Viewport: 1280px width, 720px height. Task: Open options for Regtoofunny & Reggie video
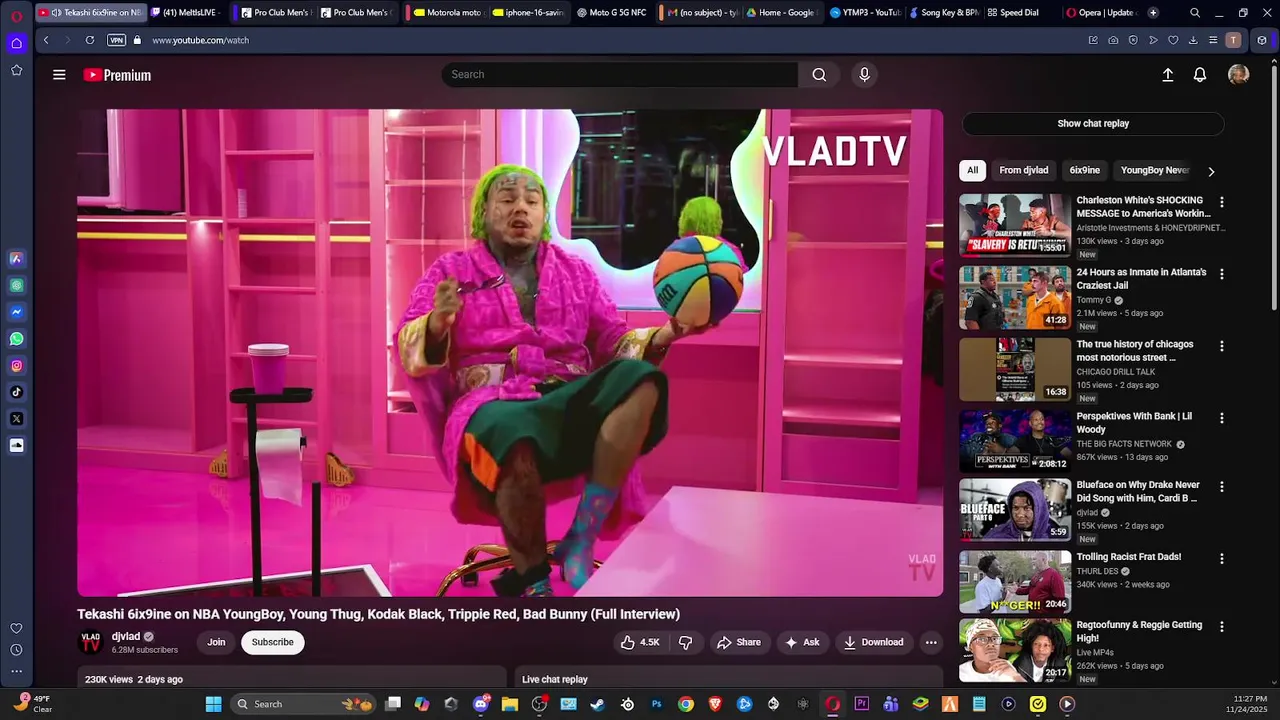1221,627
